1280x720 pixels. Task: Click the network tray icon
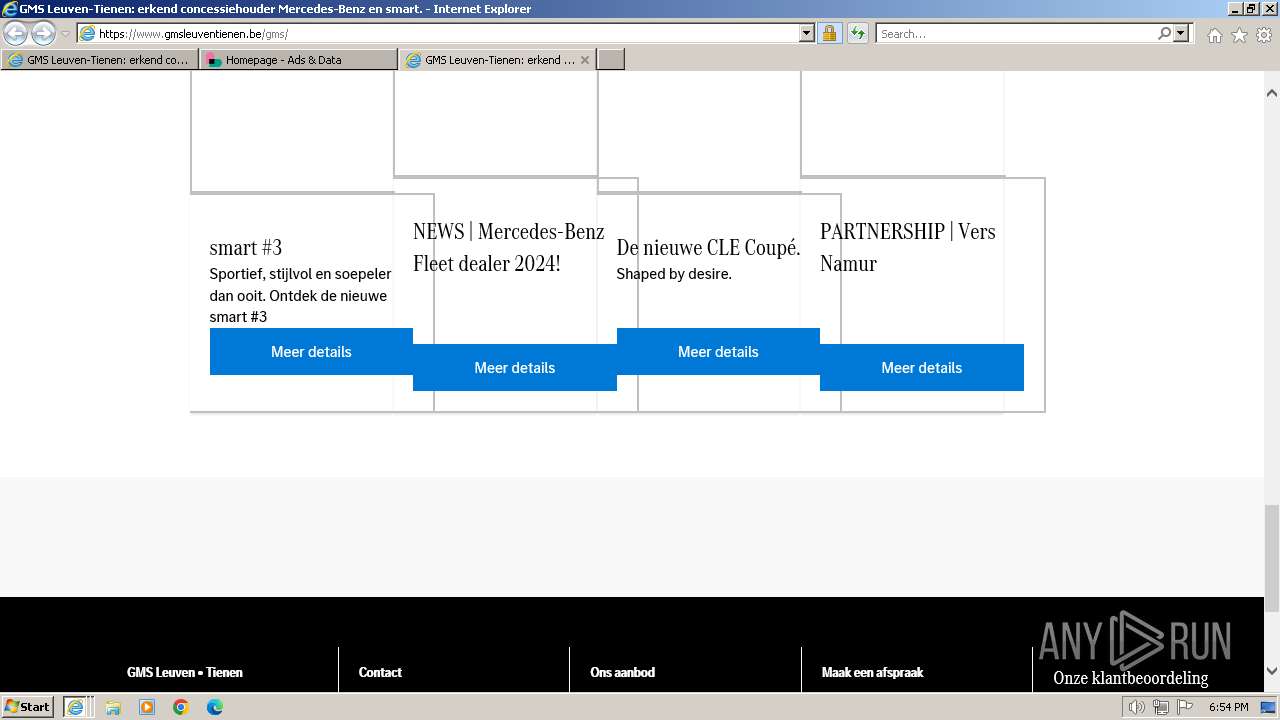pos(1160,707)
